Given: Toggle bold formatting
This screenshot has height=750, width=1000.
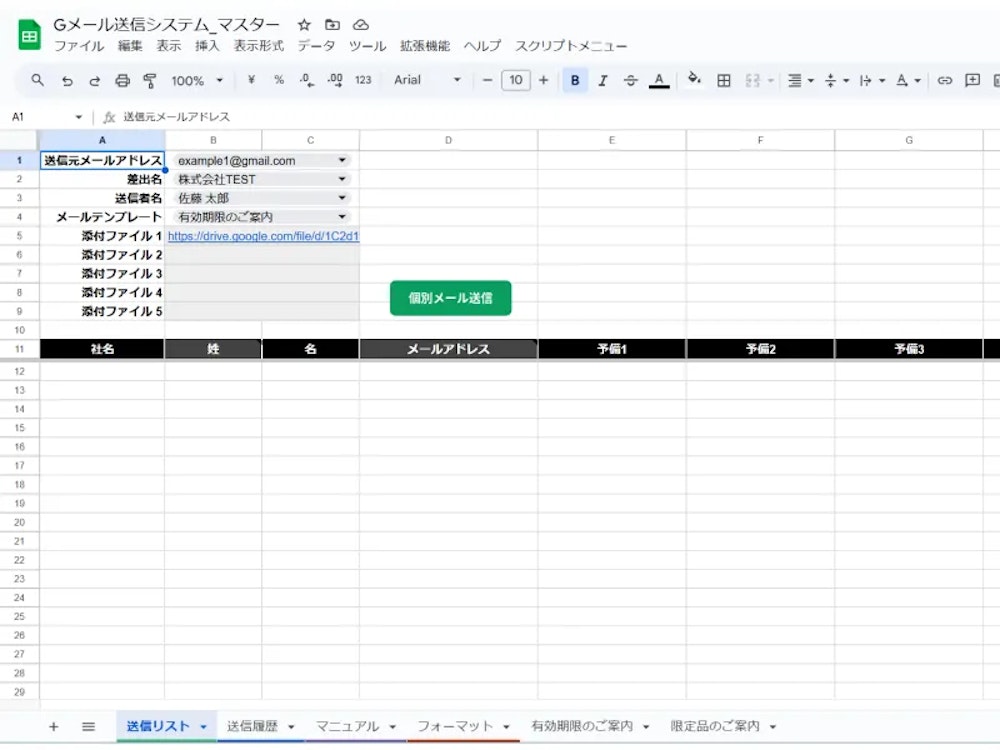Looking at the screenshot, I should [x=575, y=80].
